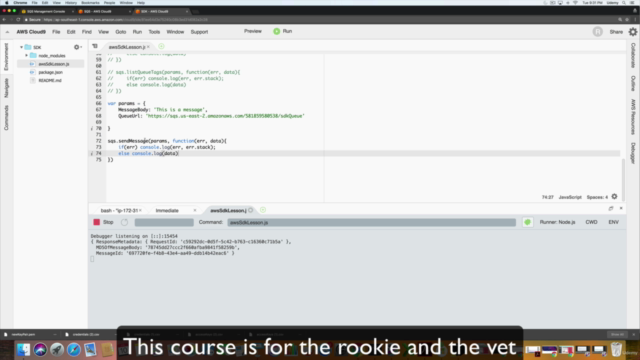Open the Preview option
The height and width of the screenshot is (360, 640).
click(x=253, y=31)
